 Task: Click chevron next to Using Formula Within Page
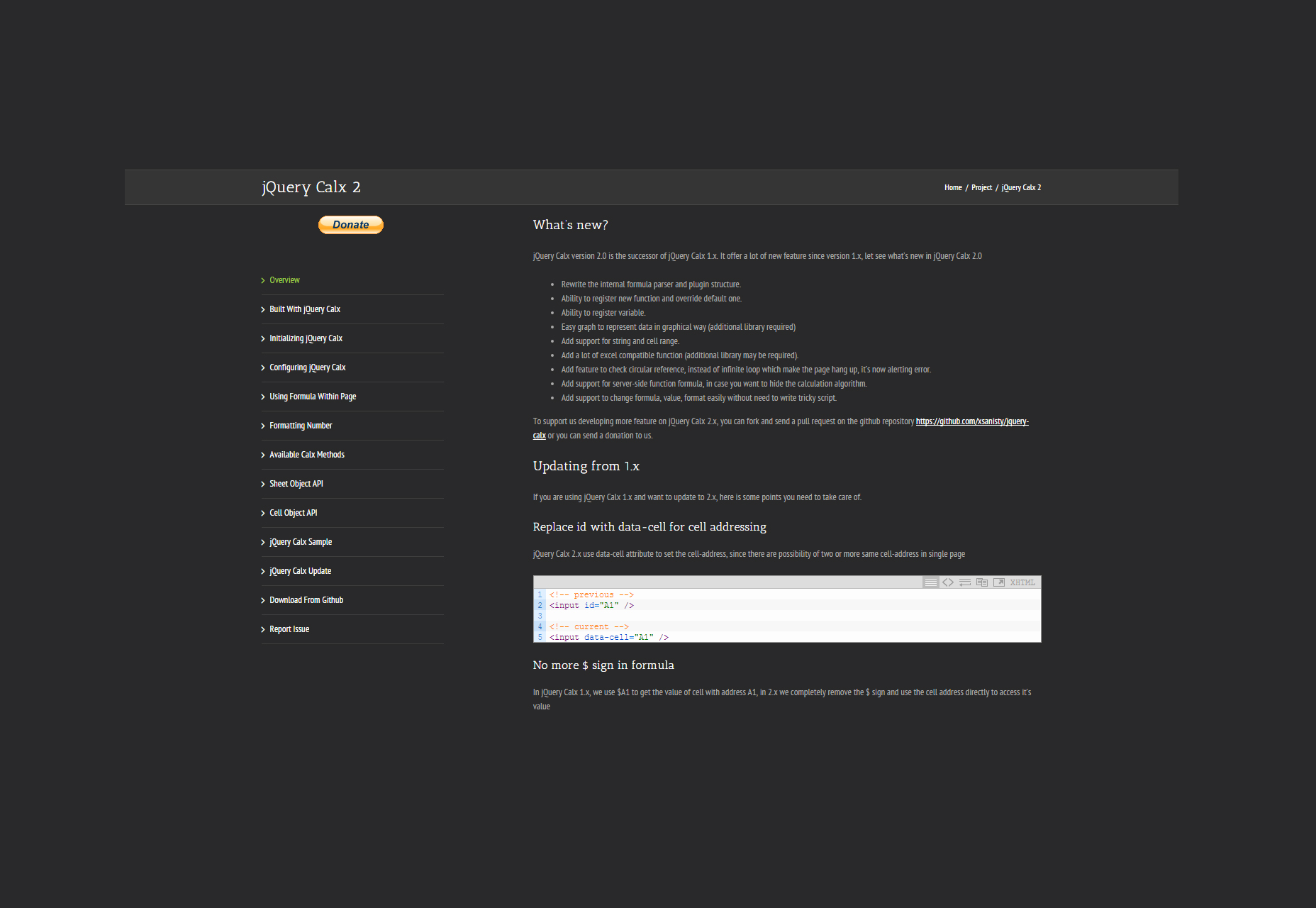[263, 397]
